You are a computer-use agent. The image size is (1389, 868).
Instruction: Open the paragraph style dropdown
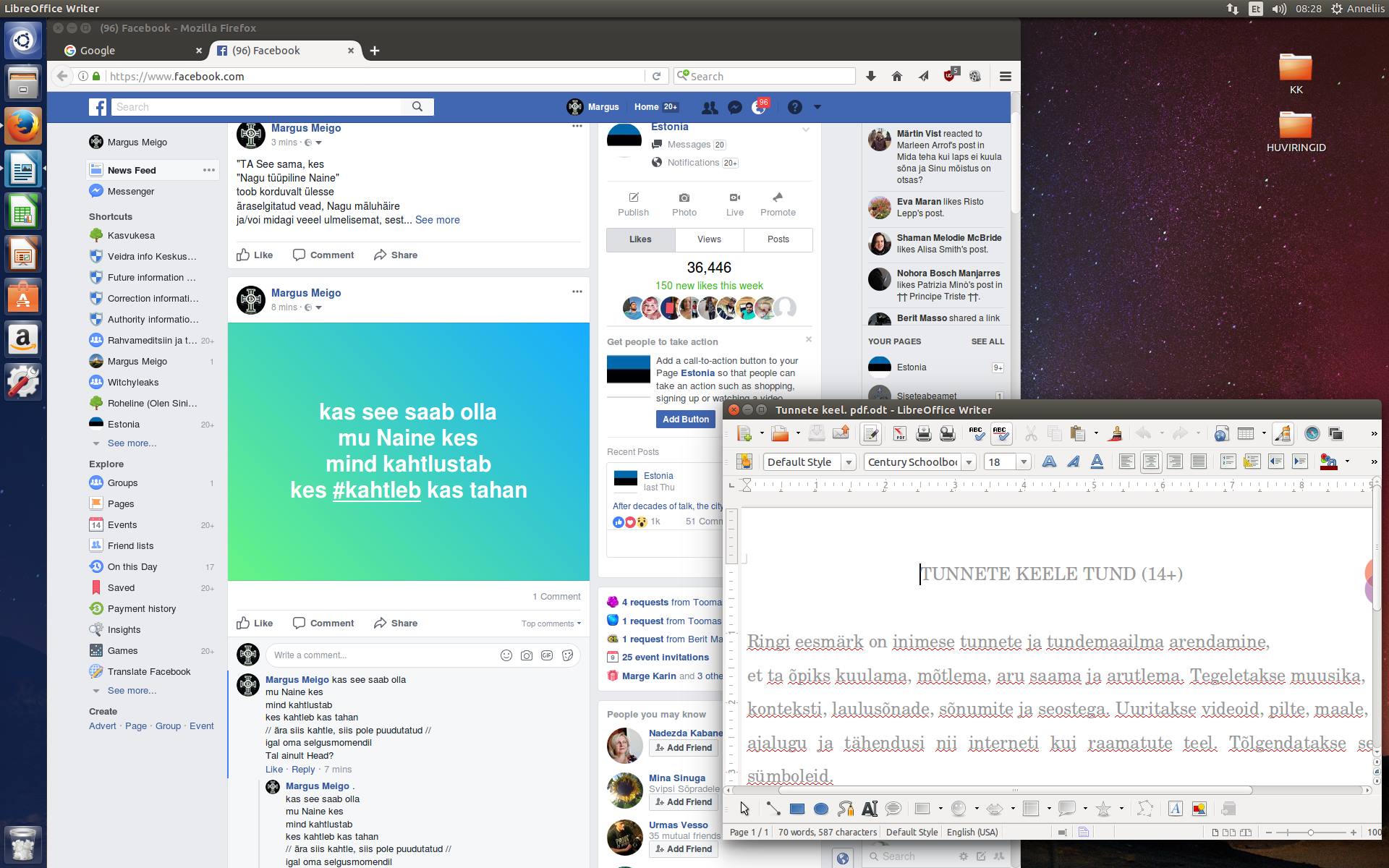click(849, 461)
